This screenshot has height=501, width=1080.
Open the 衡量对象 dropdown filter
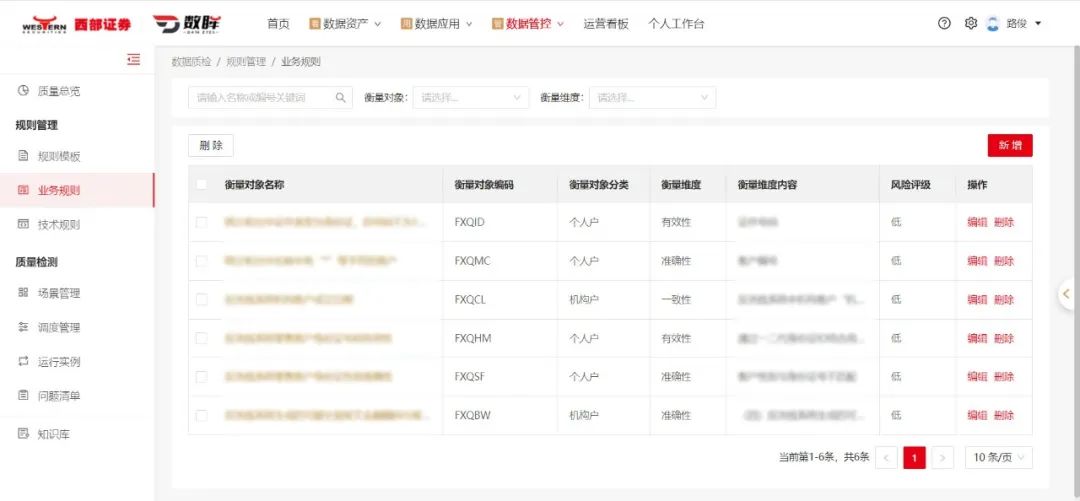coord(471,98)
